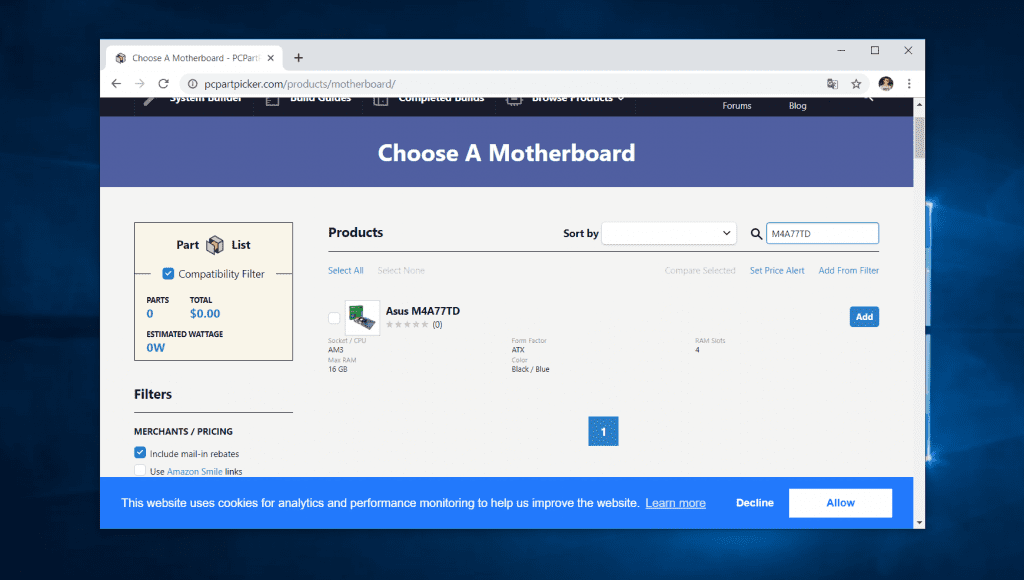The width and height of the screenshot is (1024, 580).
Task: Allow cookies on the website
Action: (x=840, y=503)
